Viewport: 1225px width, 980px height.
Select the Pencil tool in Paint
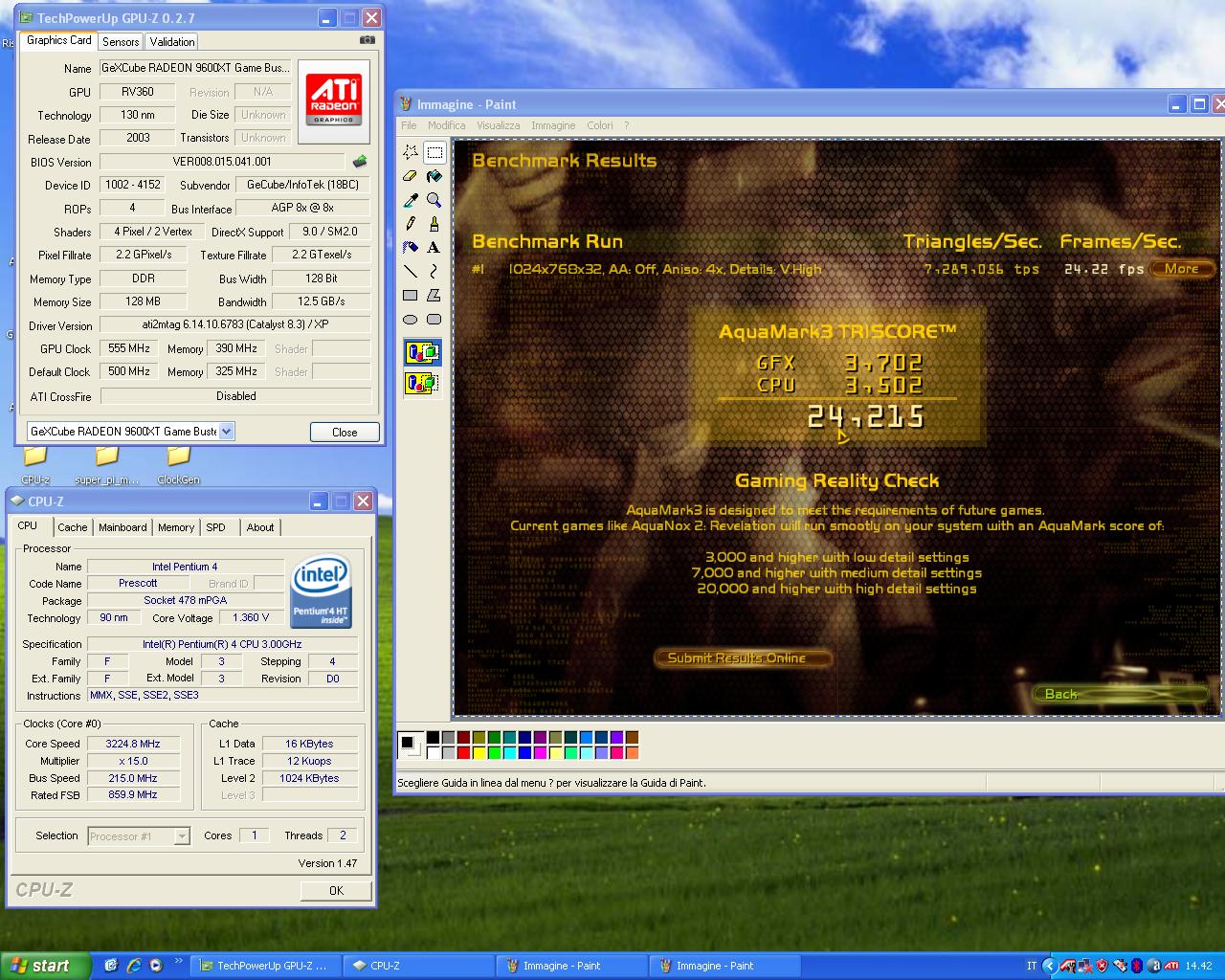click(411, 223)
